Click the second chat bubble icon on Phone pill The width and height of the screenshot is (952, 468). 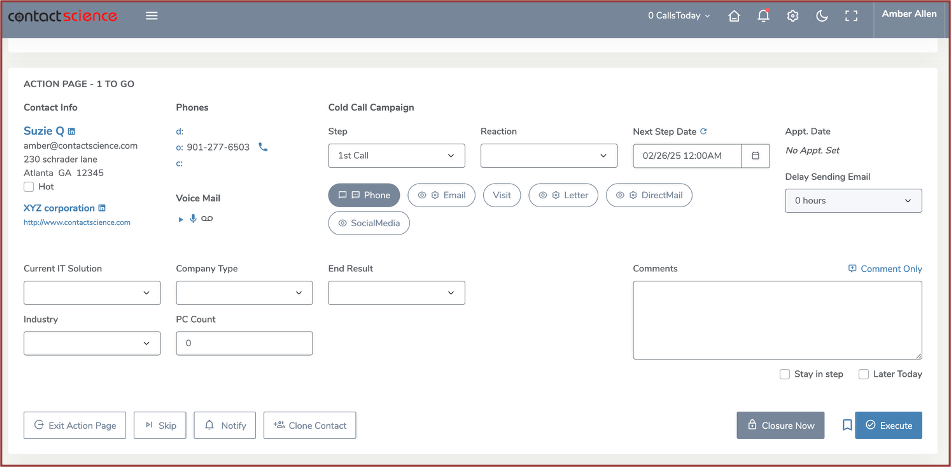[356, 195]
